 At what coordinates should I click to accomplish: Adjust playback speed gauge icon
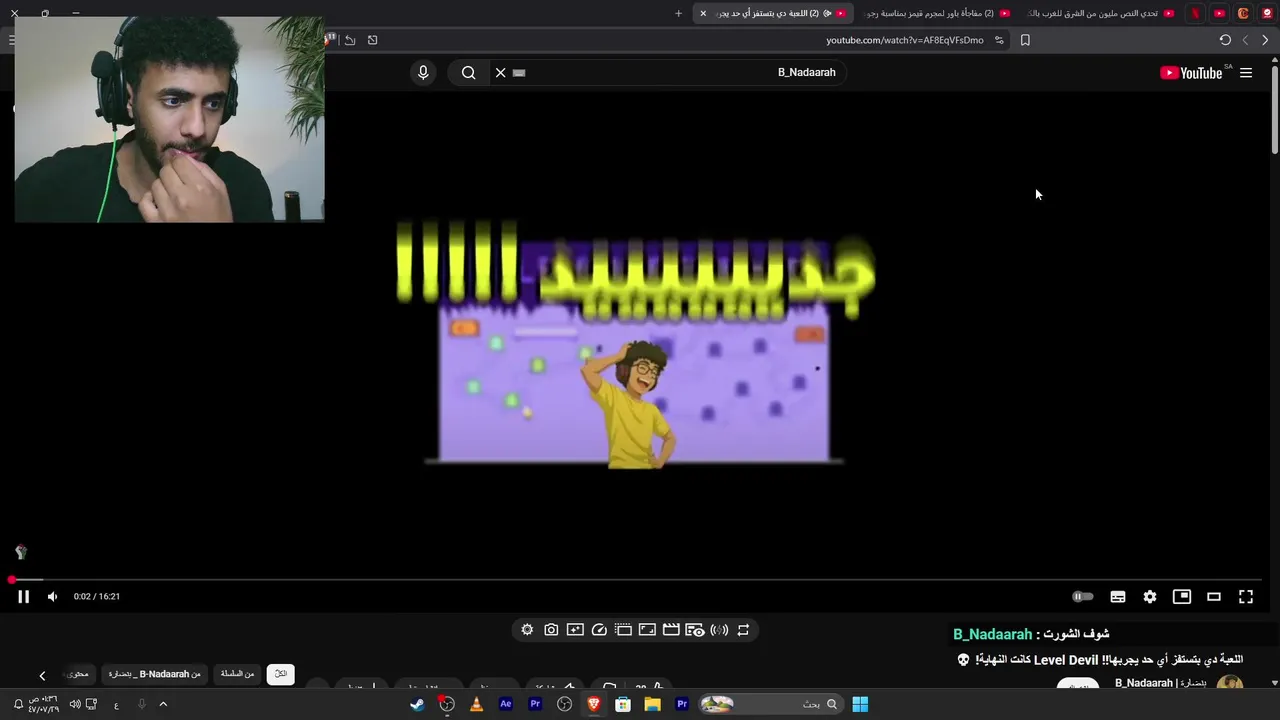coord(599,630)
